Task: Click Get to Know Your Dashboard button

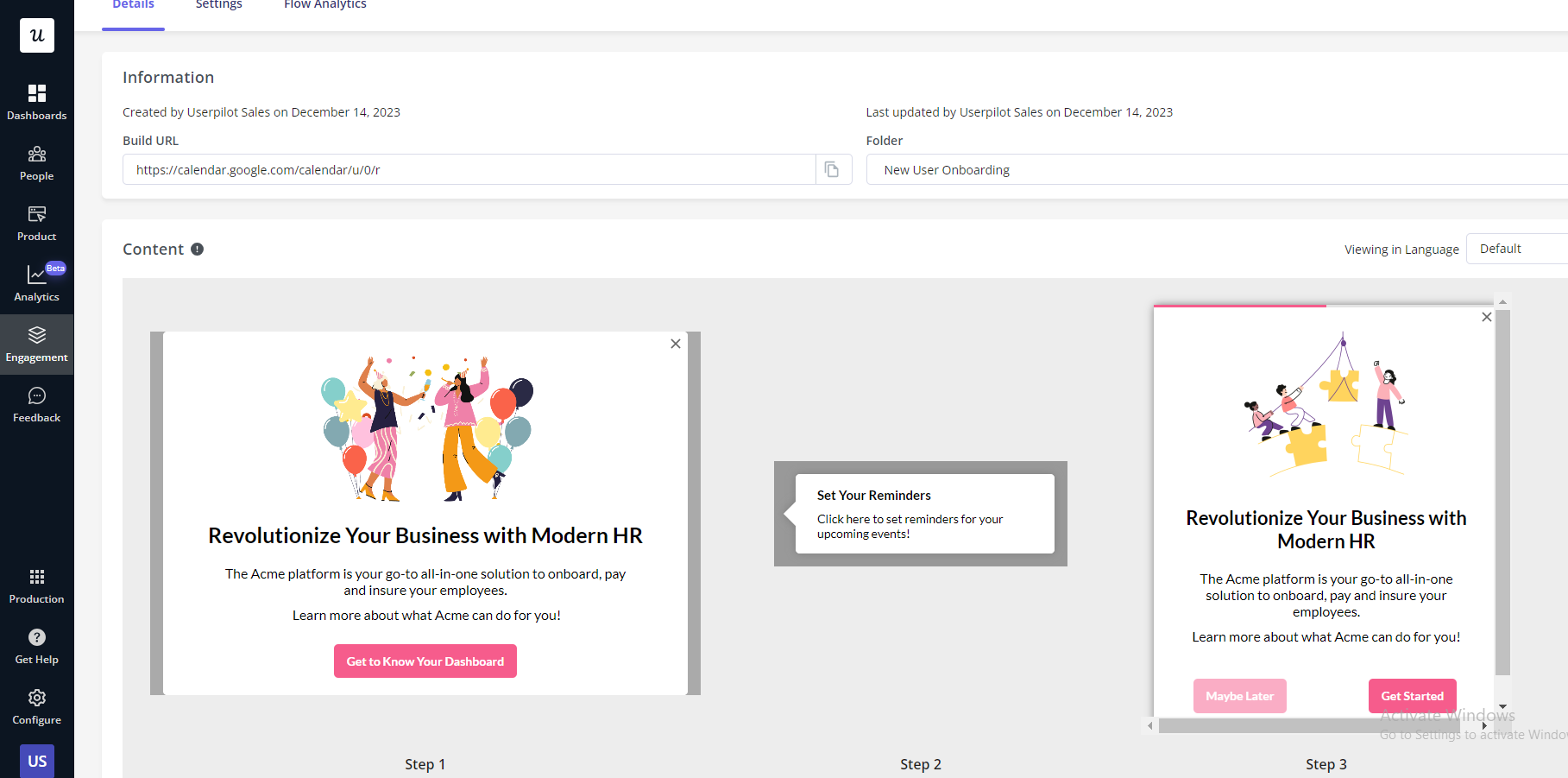Action: [425, 661]
